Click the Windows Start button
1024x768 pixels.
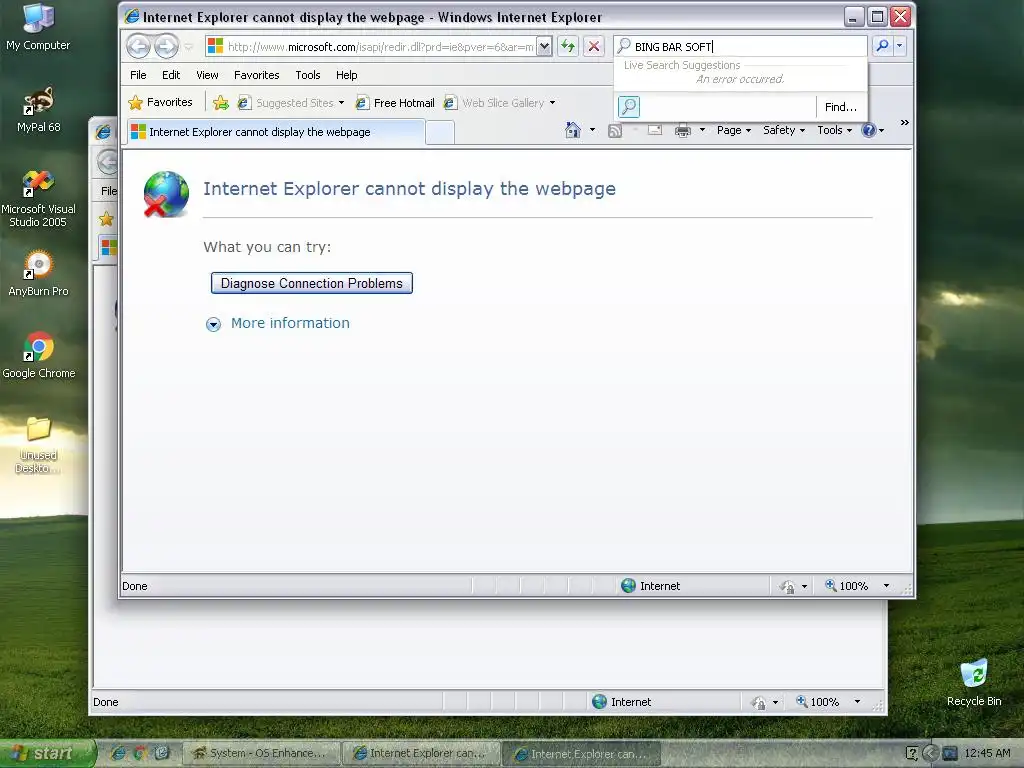(x=47, y=753)
